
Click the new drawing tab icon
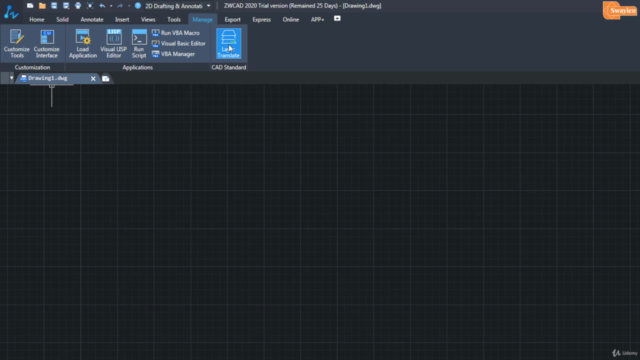(106, 78)
